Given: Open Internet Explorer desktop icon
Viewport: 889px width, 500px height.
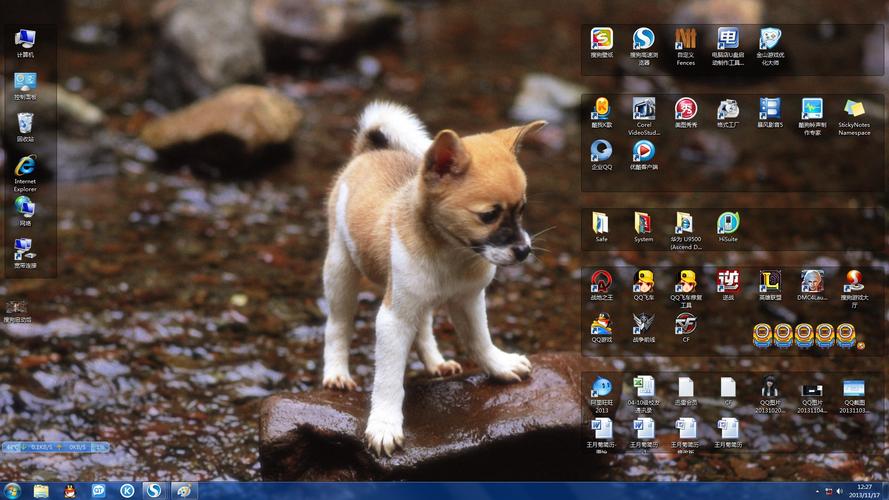Looking at the screenshot, I should 25,166.
